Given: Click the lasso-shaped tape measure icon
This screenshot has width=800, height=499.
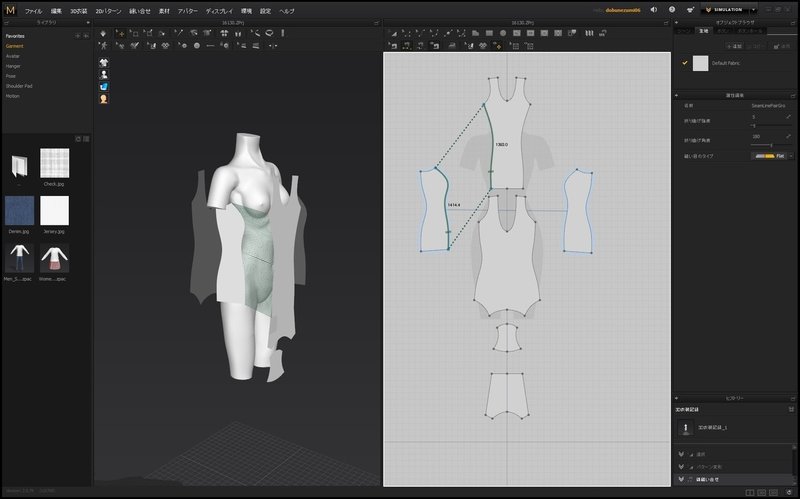Looking at the screenshot, I should 269,33.
